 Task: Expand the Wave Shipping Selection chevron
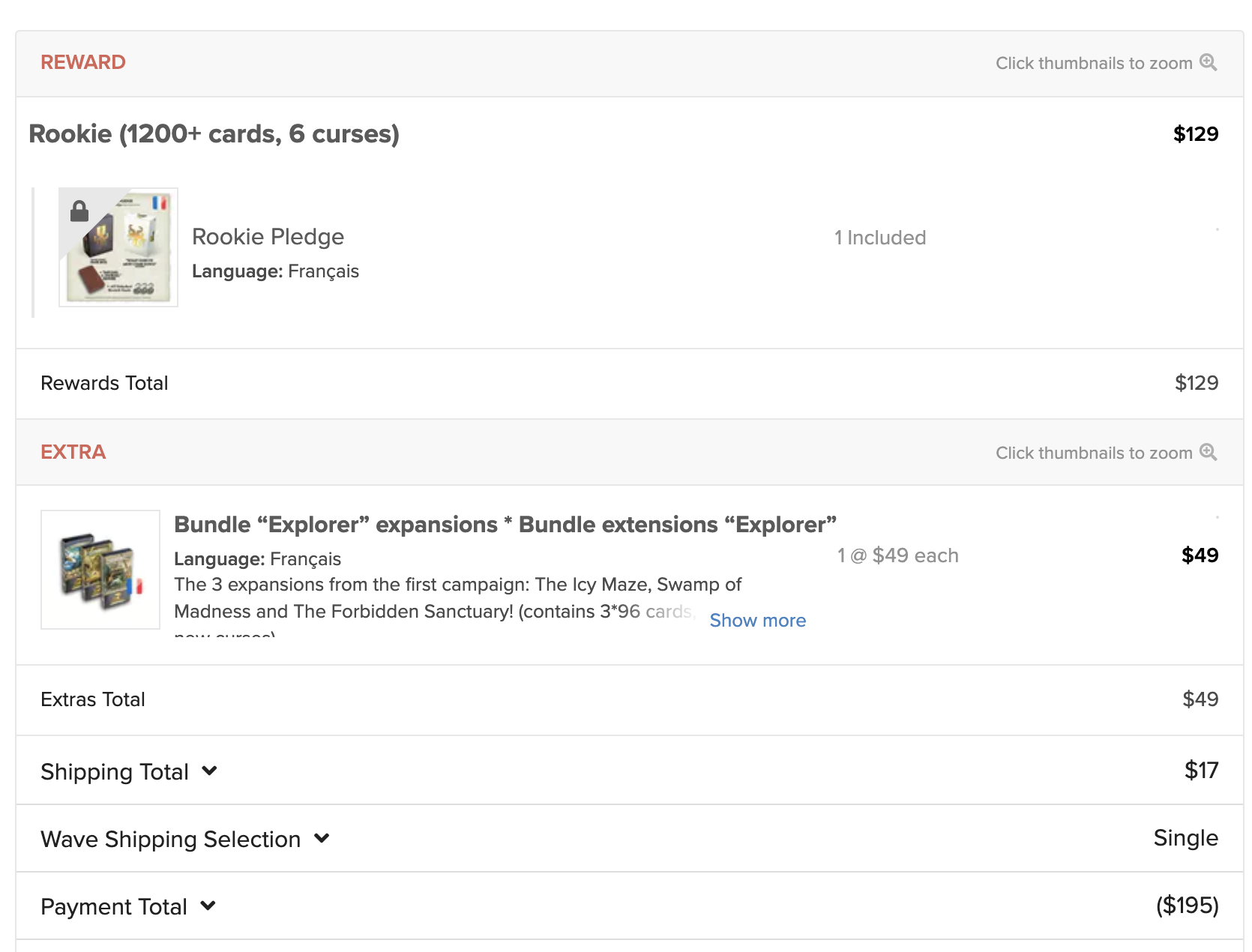coord(322,838)
